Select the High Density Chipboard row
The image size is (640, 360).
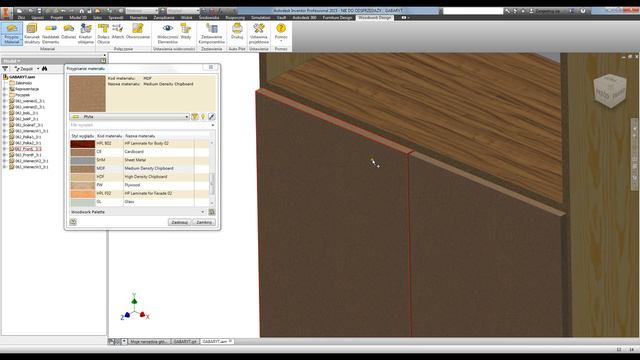point(139,177)
